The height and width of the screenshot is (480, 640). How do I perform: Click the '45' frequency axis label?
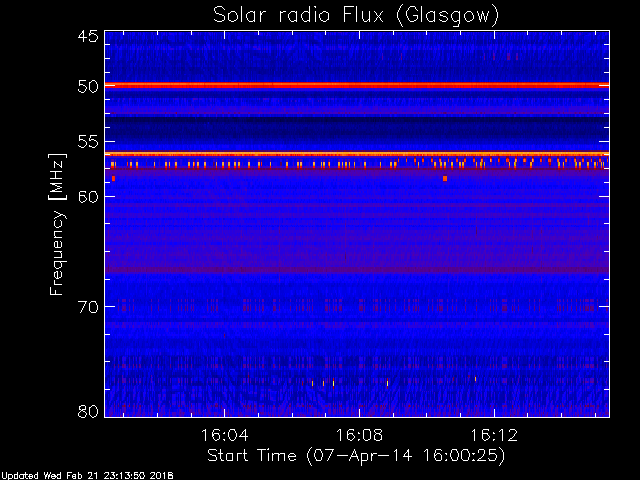88,37
